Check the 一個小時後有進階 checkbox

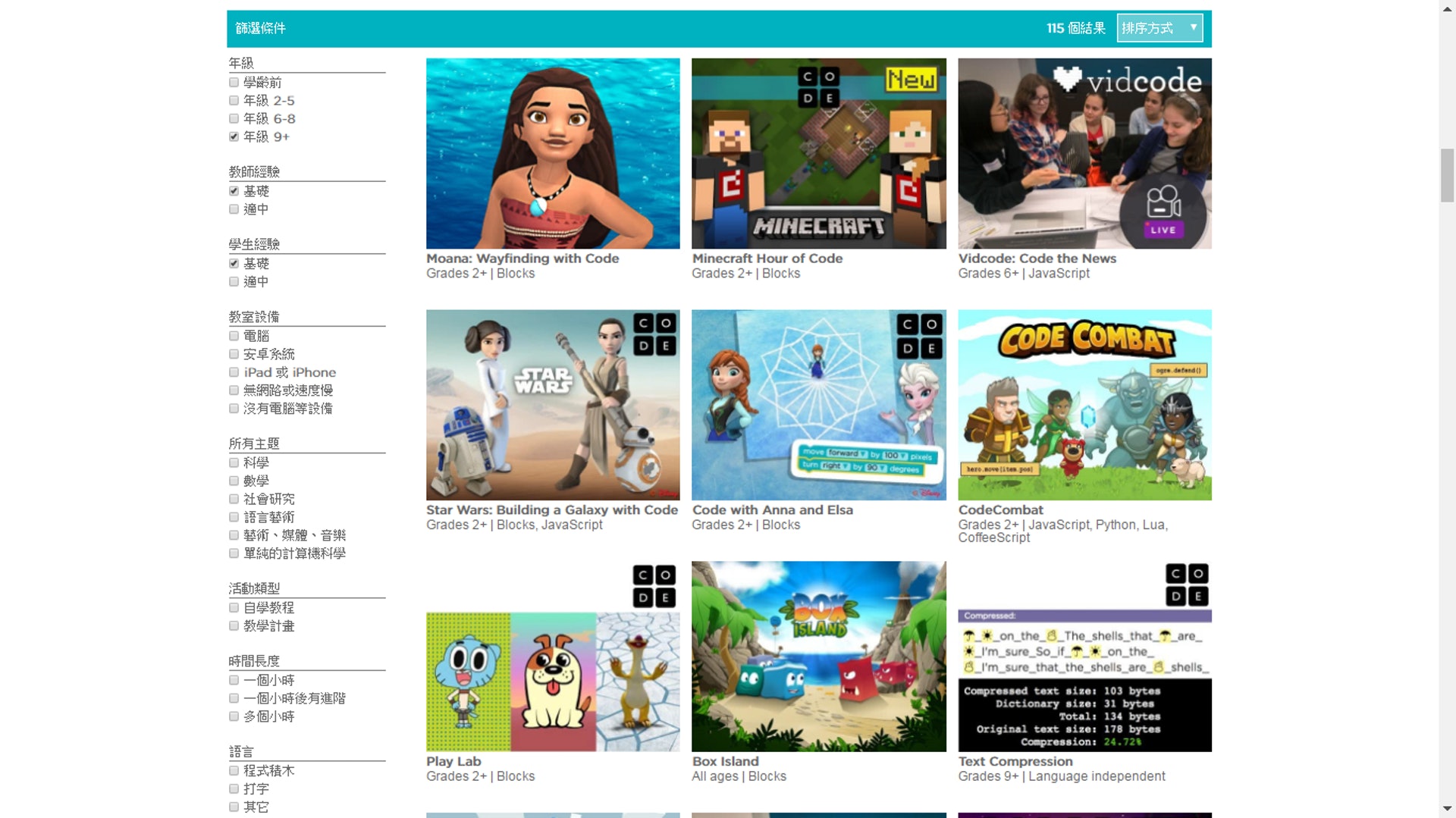click(x=234, y=698)
